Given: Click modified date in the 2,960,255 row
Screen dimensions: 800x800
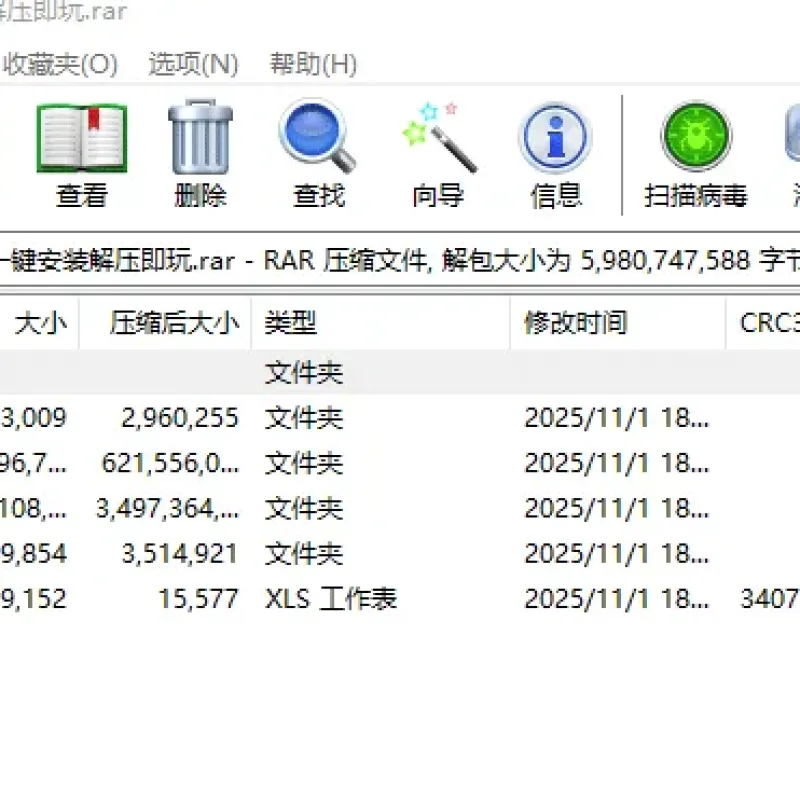Looking at the screenshot, I should [x=617, y=418].
